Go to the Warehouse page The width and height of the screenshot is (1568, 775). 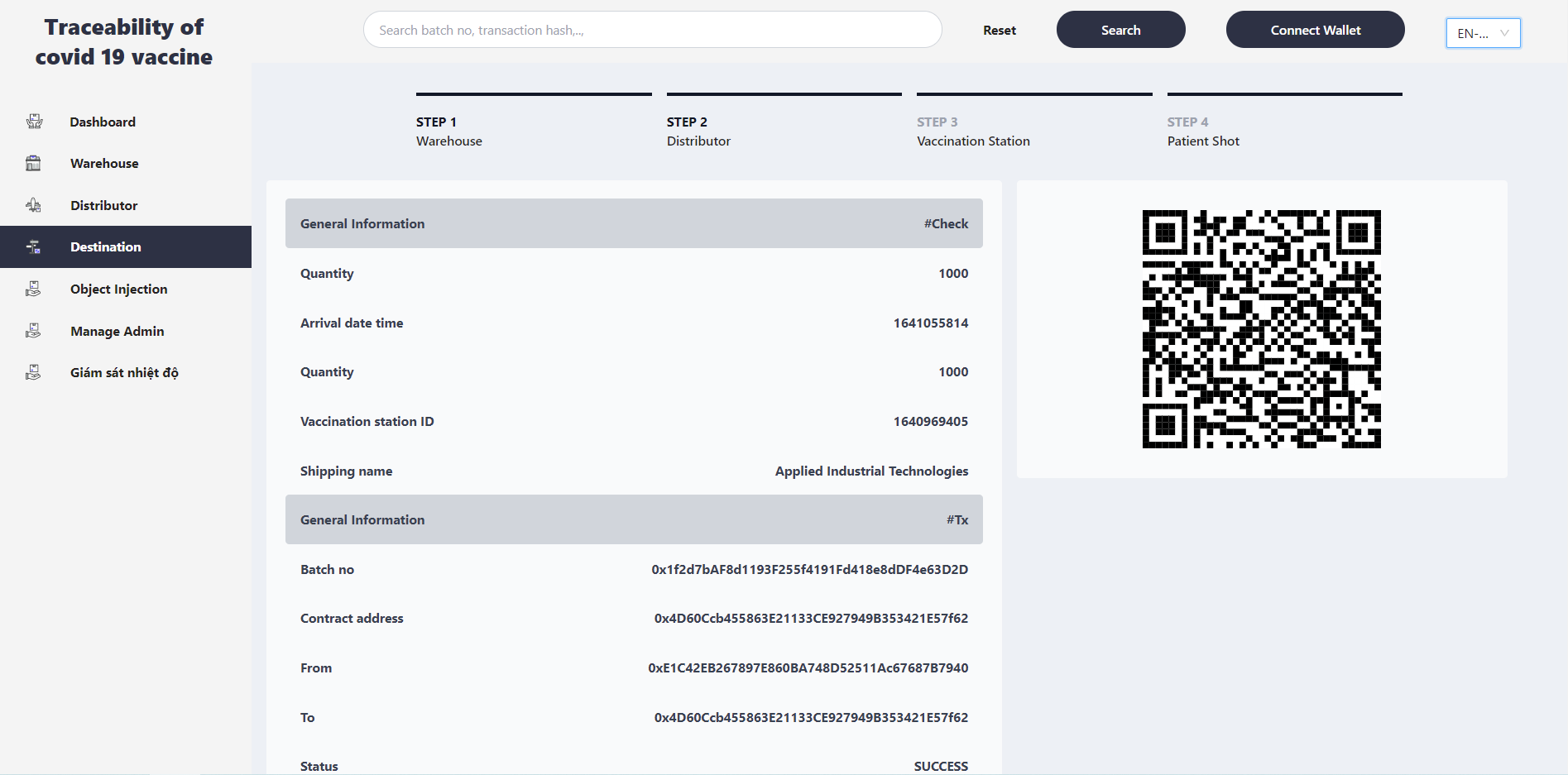pos(126,163)
